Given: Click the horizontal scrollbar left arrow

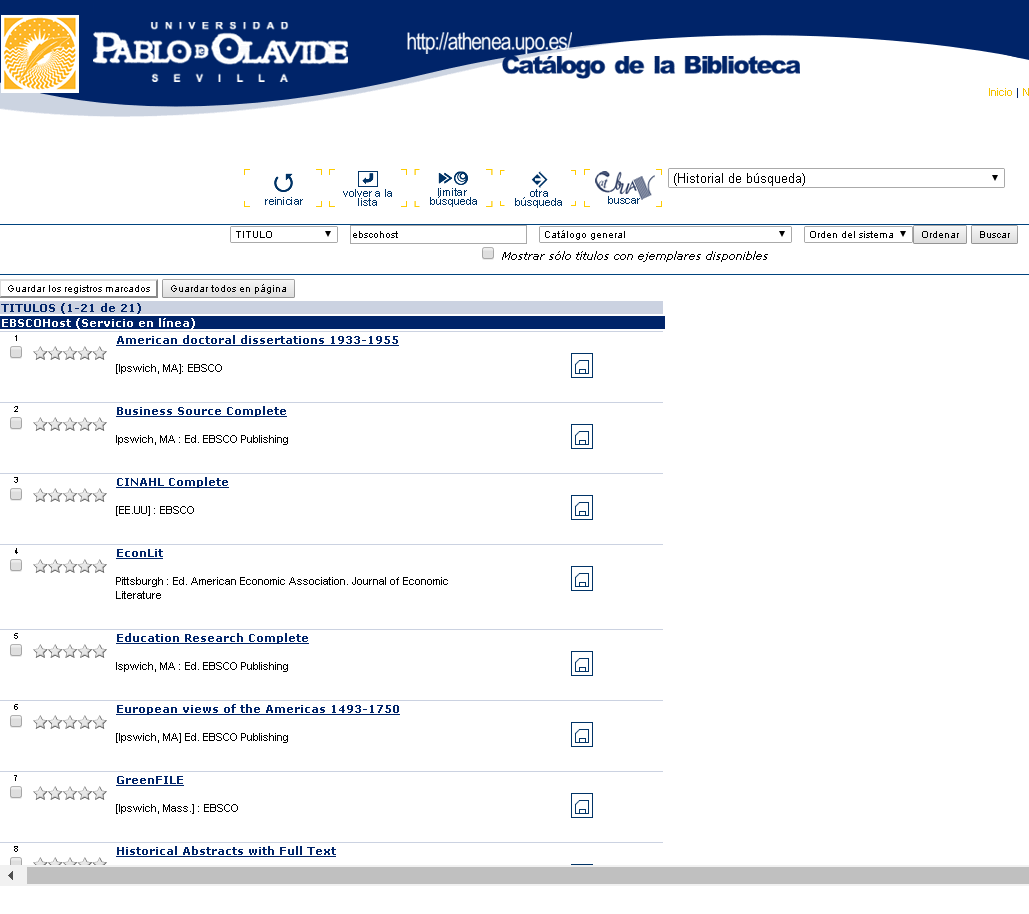Looking at the screenshot, I should [10, 875].
